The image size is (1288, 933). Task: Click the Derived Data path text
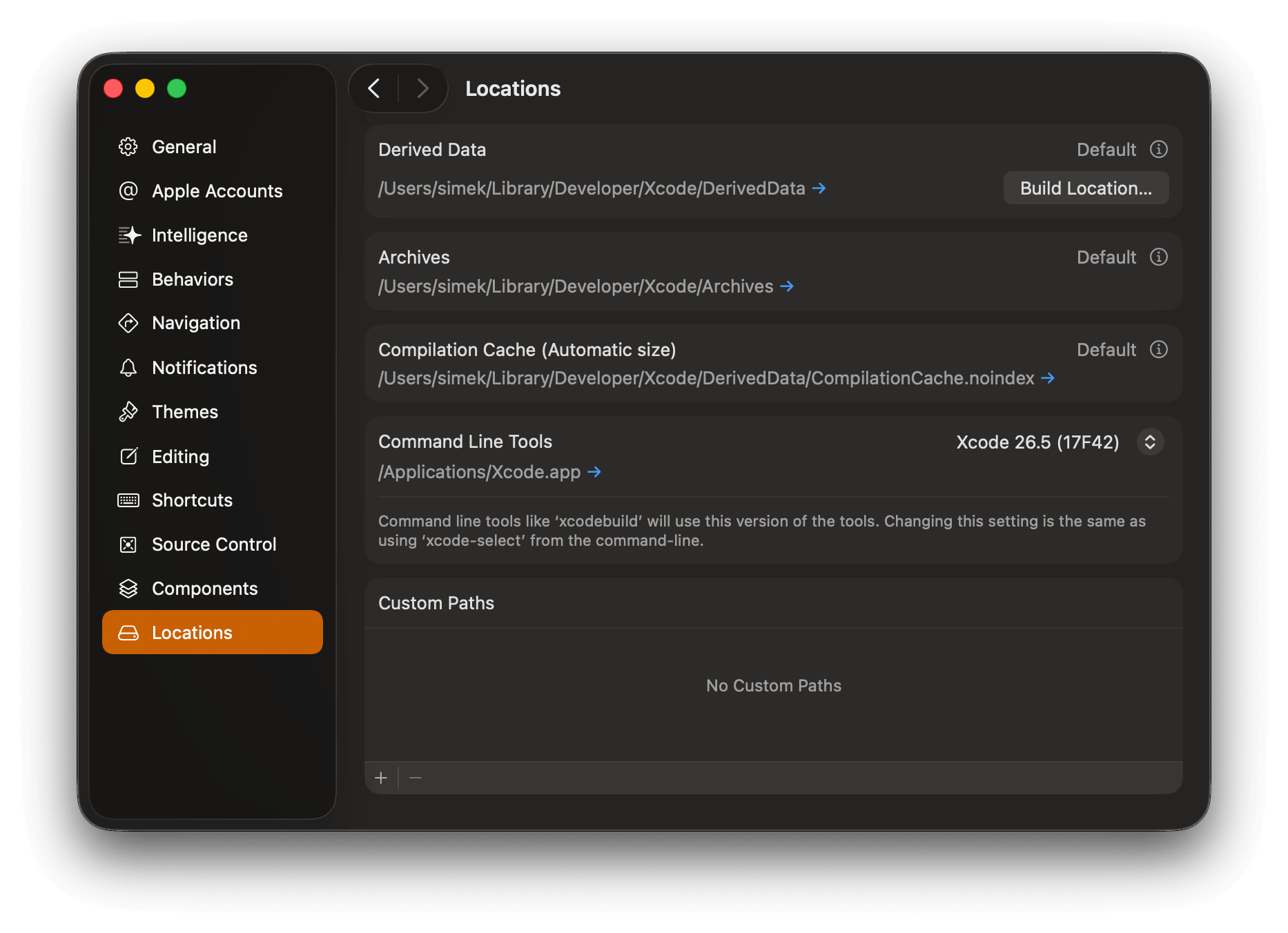[x=592, y=188]
